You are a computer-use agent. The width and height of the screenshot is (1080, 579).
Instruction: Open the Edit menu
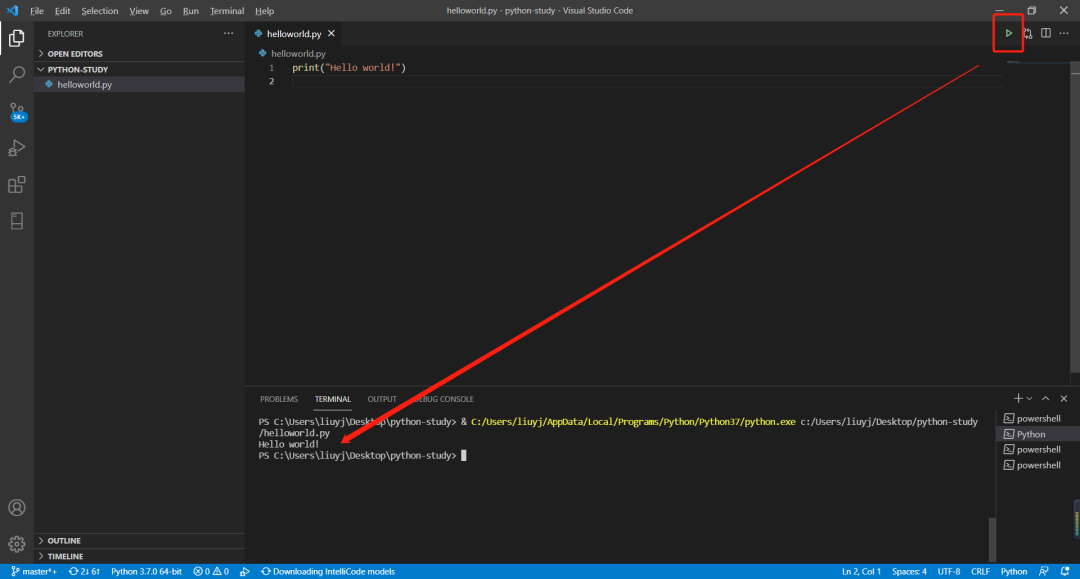point(63,10)
